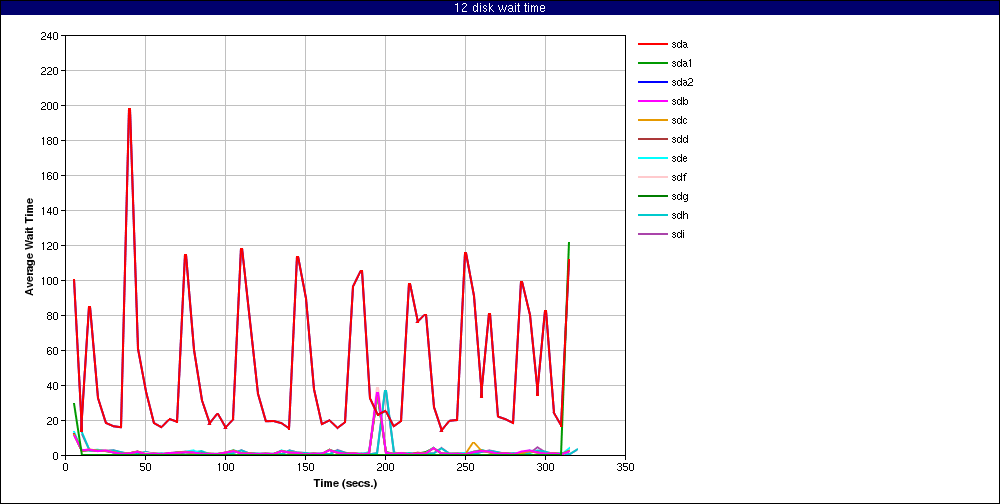Click the 'Average Wait Time' y-axis label
This screenshot has width=1000, height=504.
tap(30, 245)
